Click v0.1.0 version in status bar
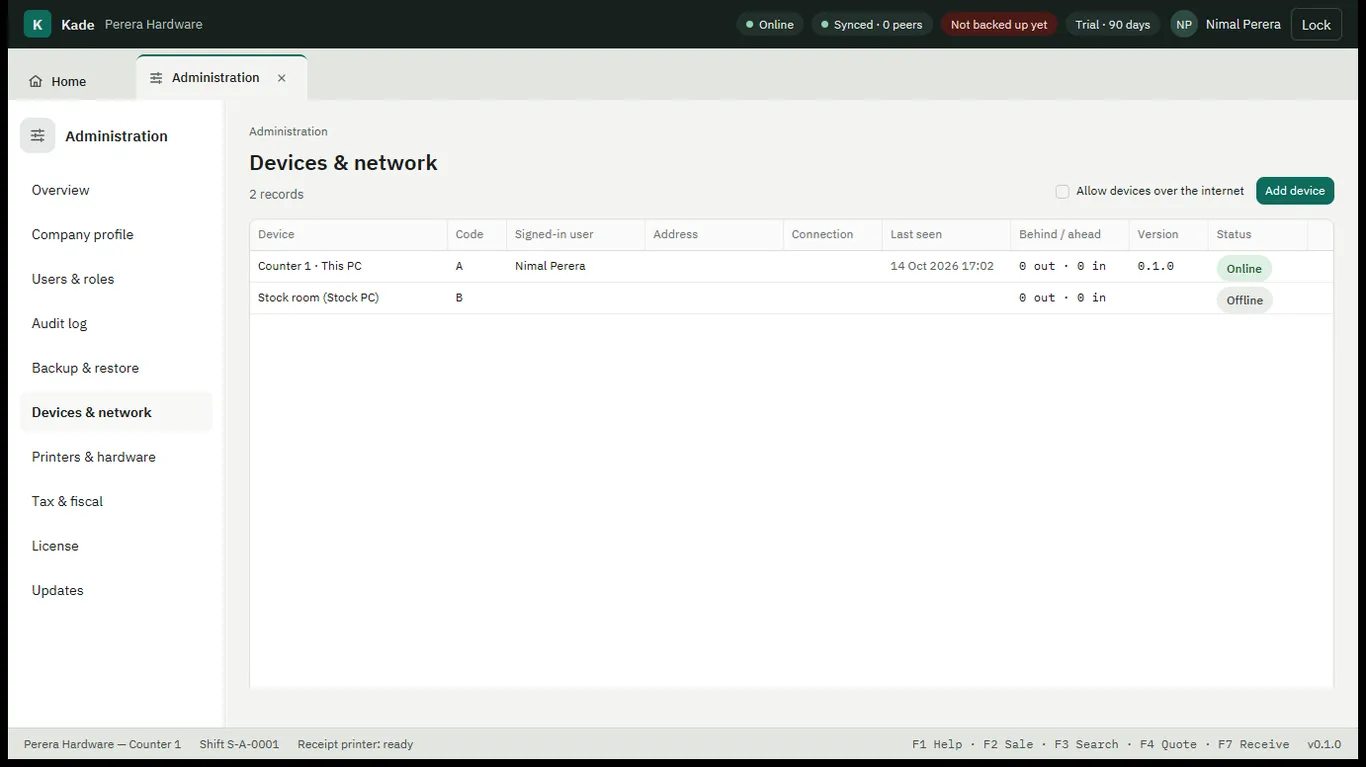The width and height of the screenshot is (1366, 767). pyautogui.click(x=1324, y=744)
